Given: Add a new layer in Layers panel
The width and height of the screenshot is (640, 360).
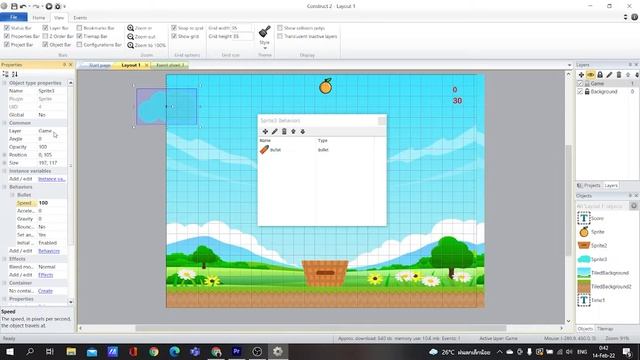Looking at the screenshot, I should click(581, 75).
